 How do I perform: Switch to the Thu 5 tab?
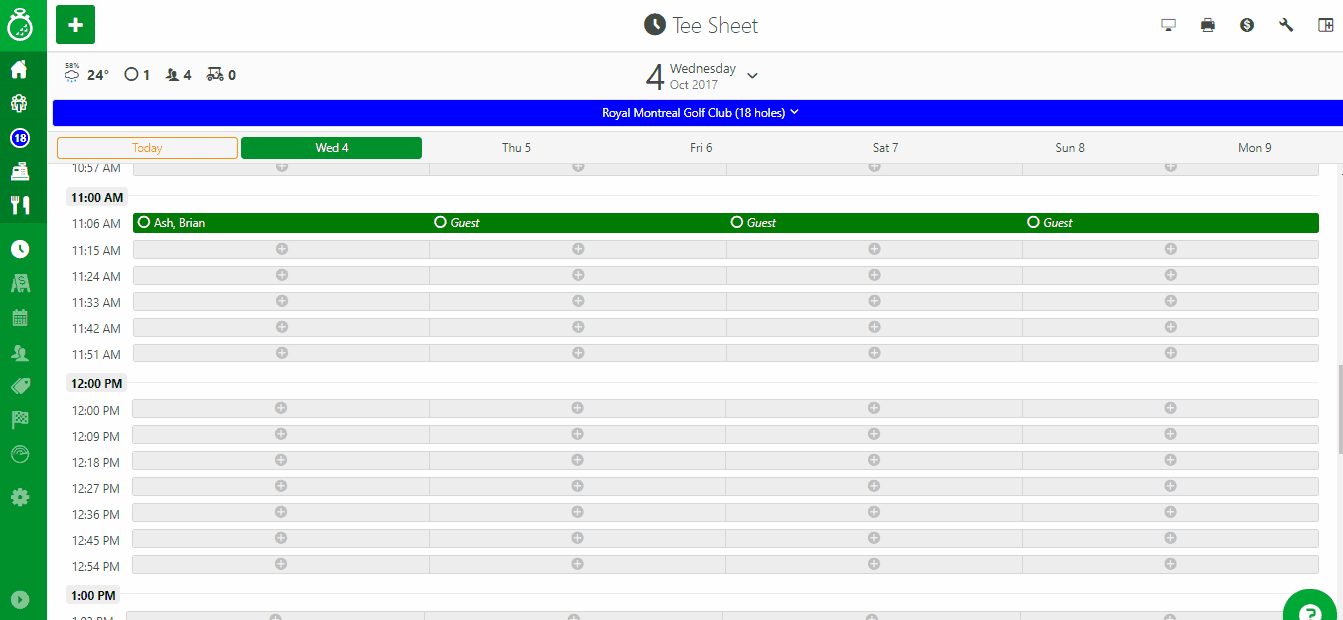tap(516, 148)
